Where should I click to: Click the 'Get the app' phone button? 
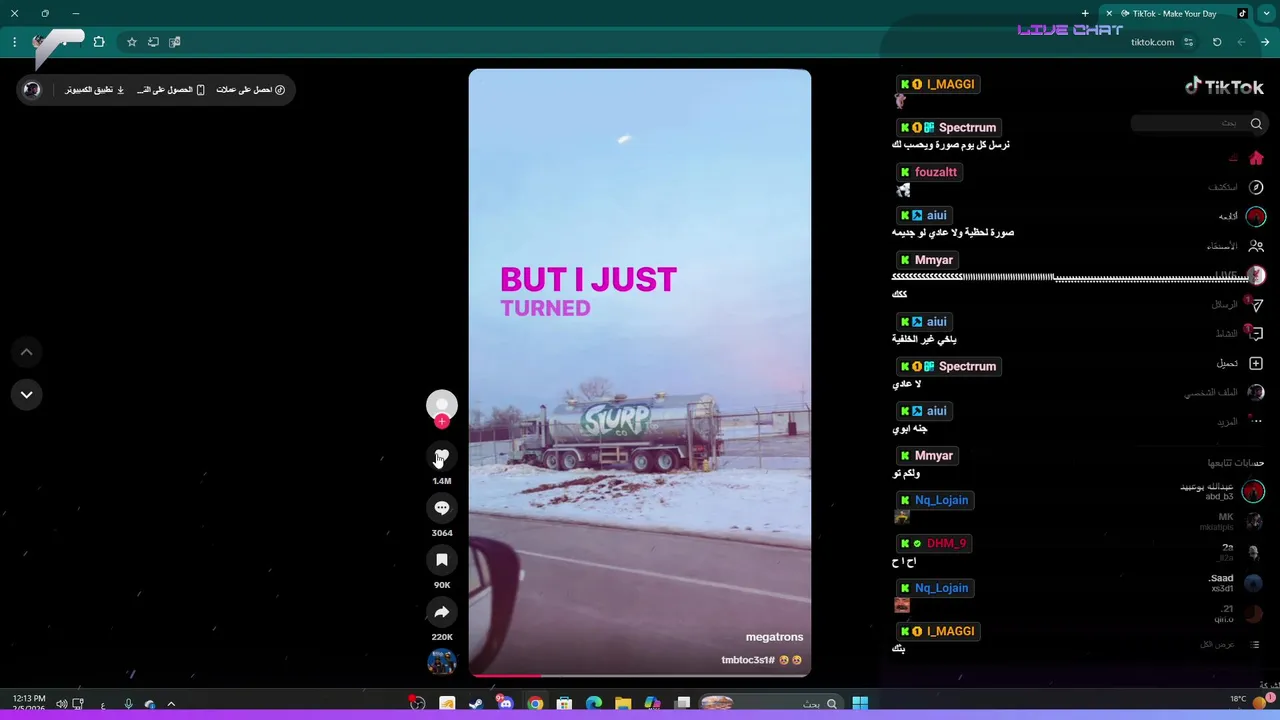pos(171,90)
